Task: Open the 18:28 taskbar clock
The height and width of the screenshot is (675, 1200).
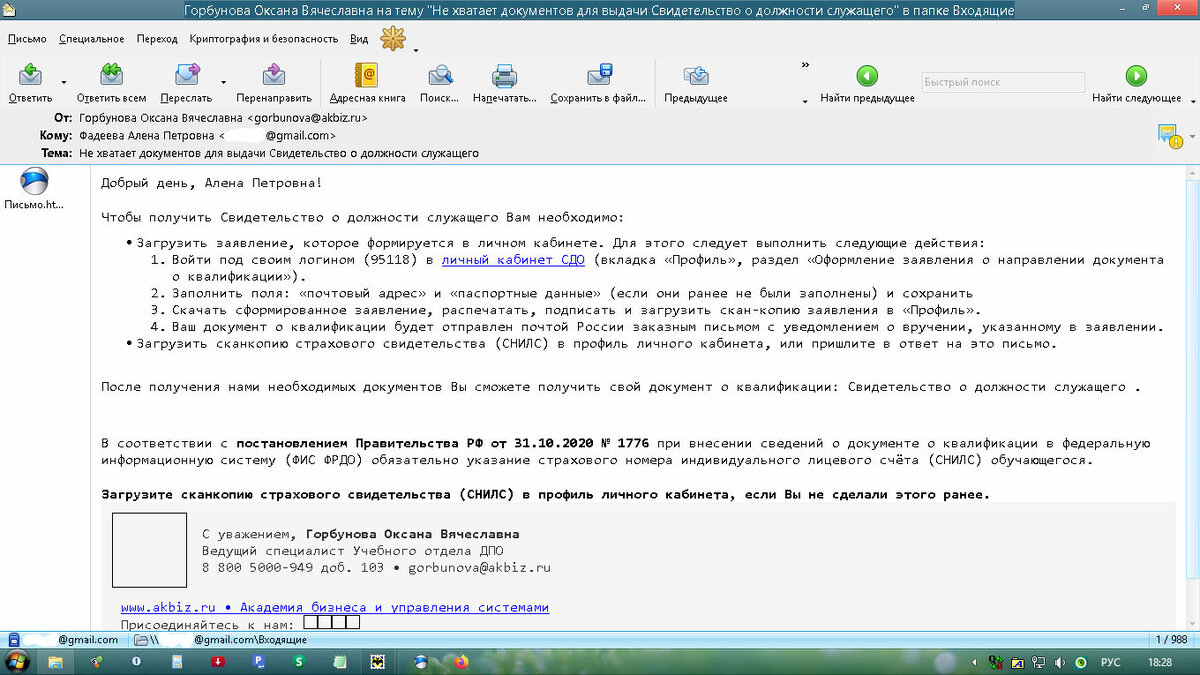Action: coord(1160,661)
